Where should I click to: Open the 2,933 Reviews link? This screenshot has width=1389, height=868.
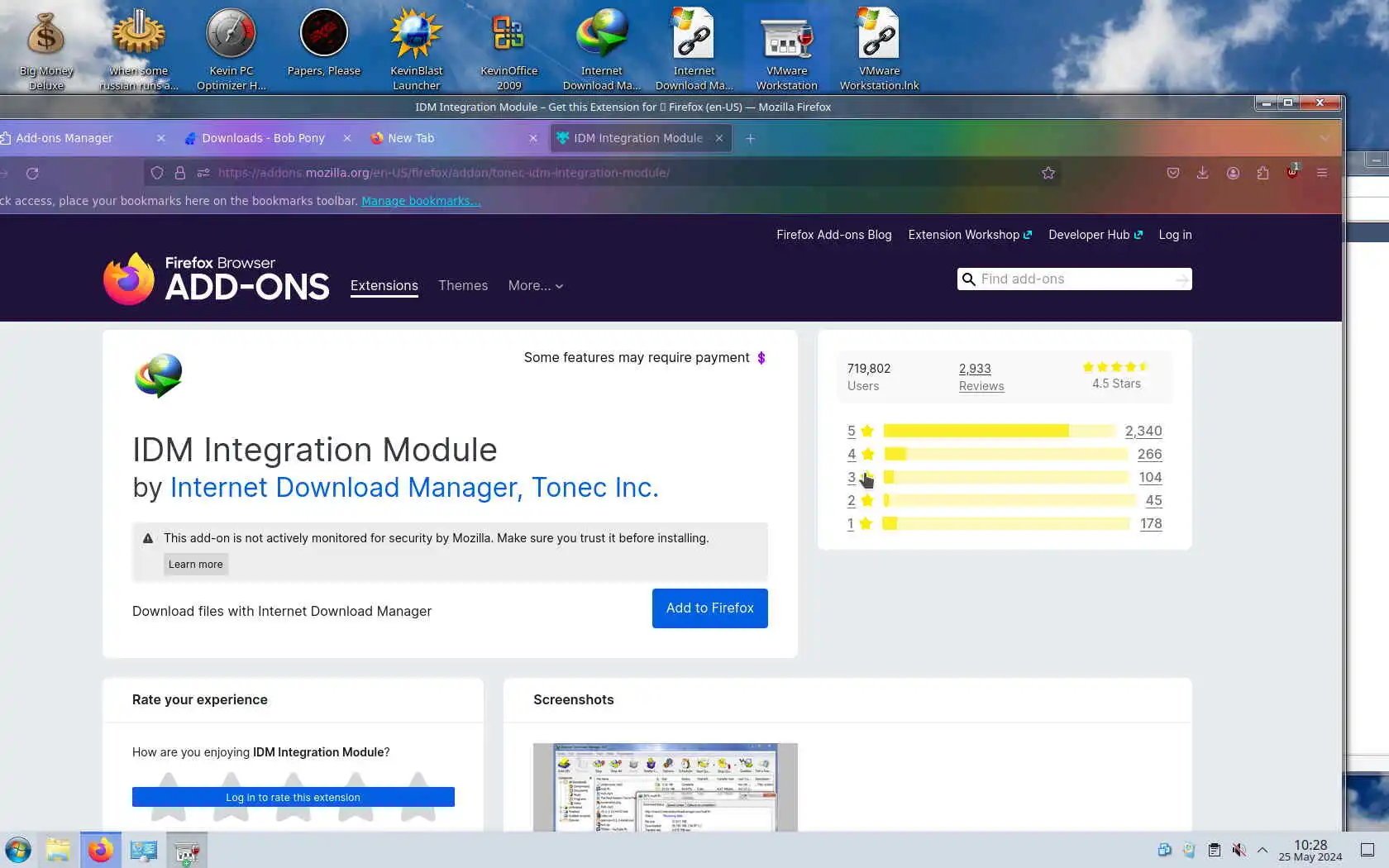(x=981, y=377)
